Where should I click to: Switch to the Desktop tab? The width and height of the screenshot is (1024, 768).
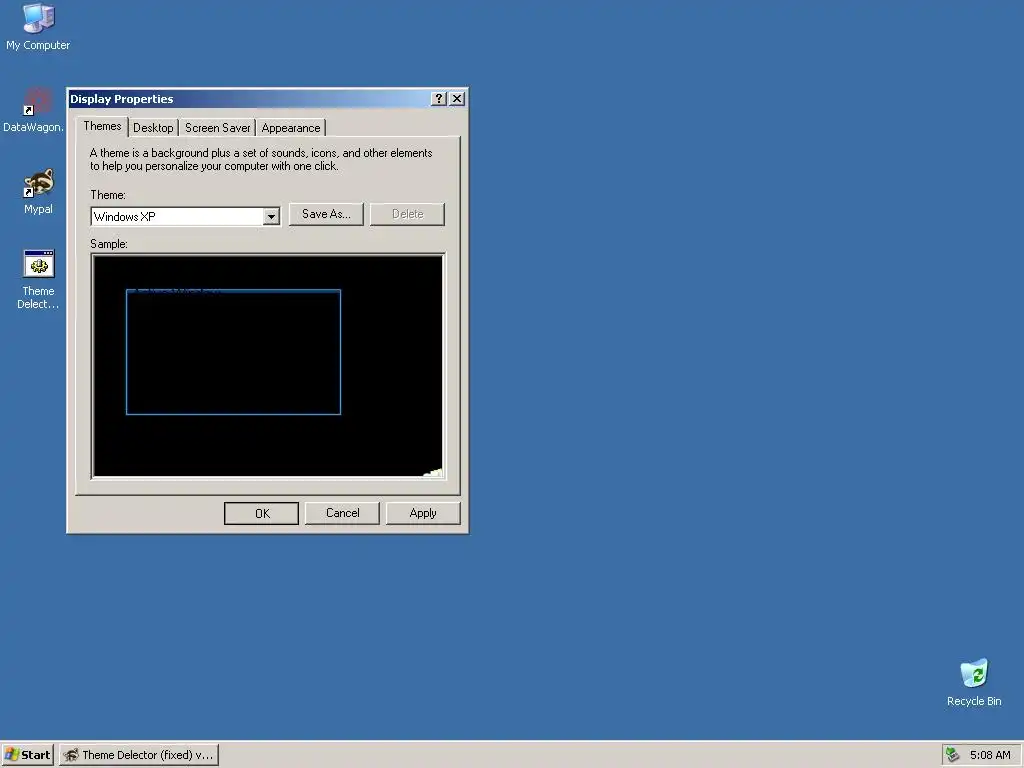[153, 128]
